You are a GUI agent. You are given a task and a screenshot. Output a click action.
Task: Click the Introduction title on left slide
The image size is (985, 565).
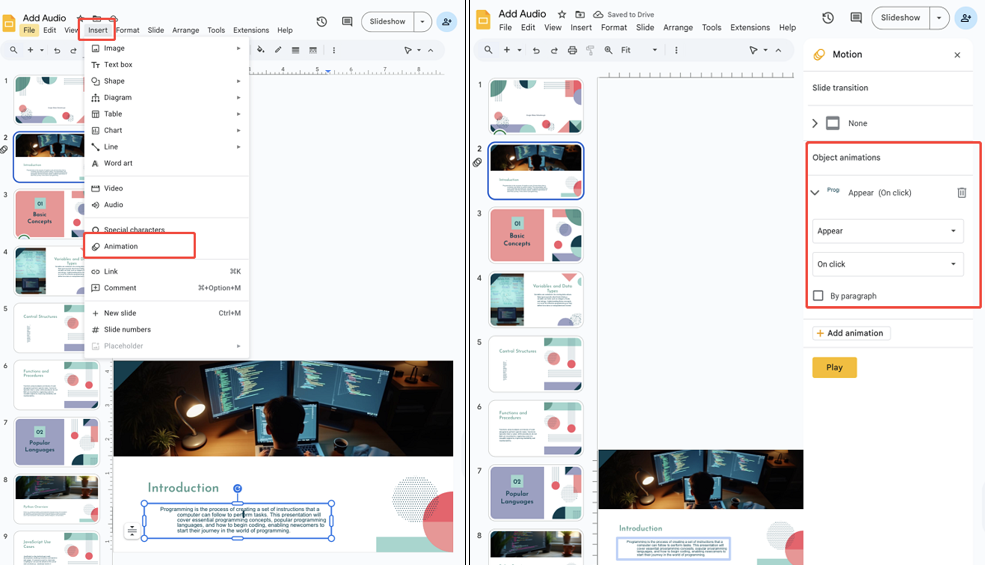tap(183, 487)
